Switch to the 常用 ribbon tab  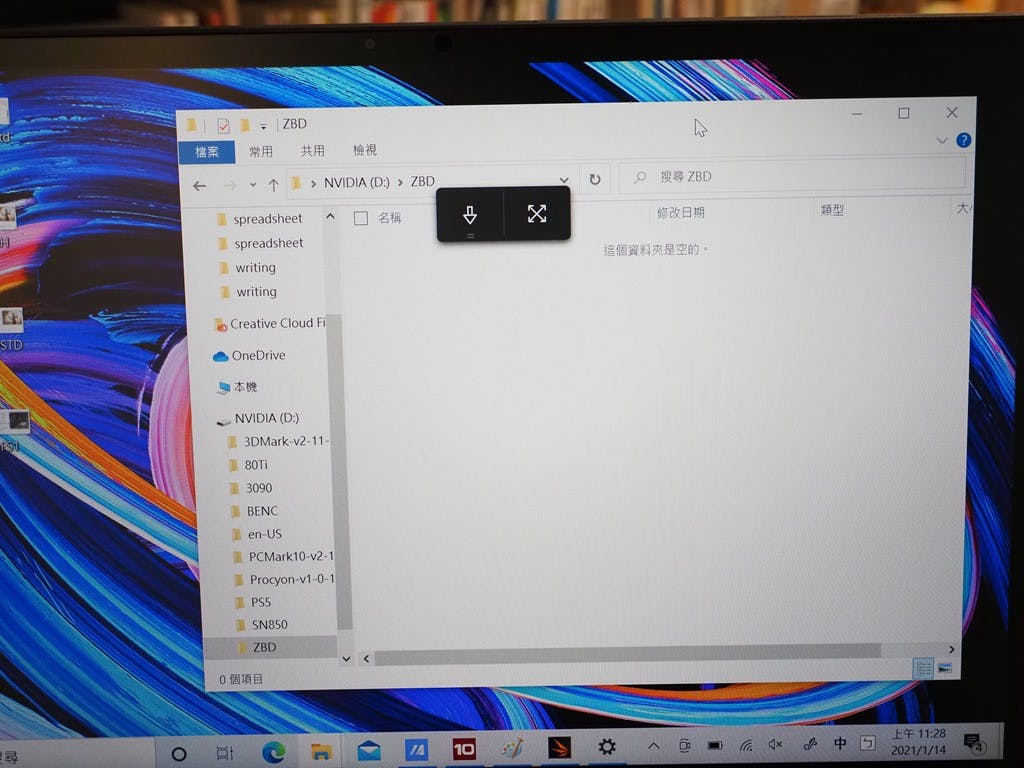[x=261, y=152]
